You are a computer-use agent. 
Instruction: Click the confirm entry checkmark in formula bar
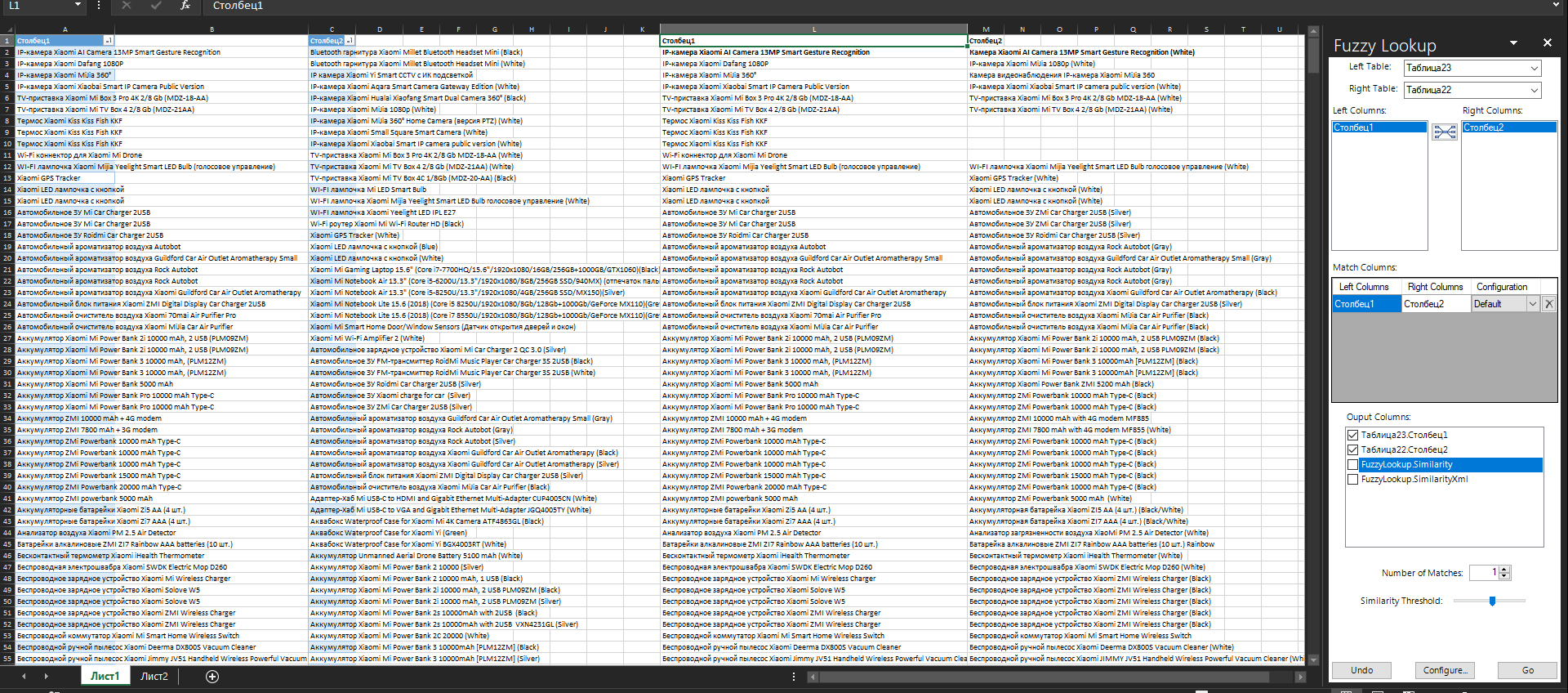pyautogui.click(x=156, y=6)
